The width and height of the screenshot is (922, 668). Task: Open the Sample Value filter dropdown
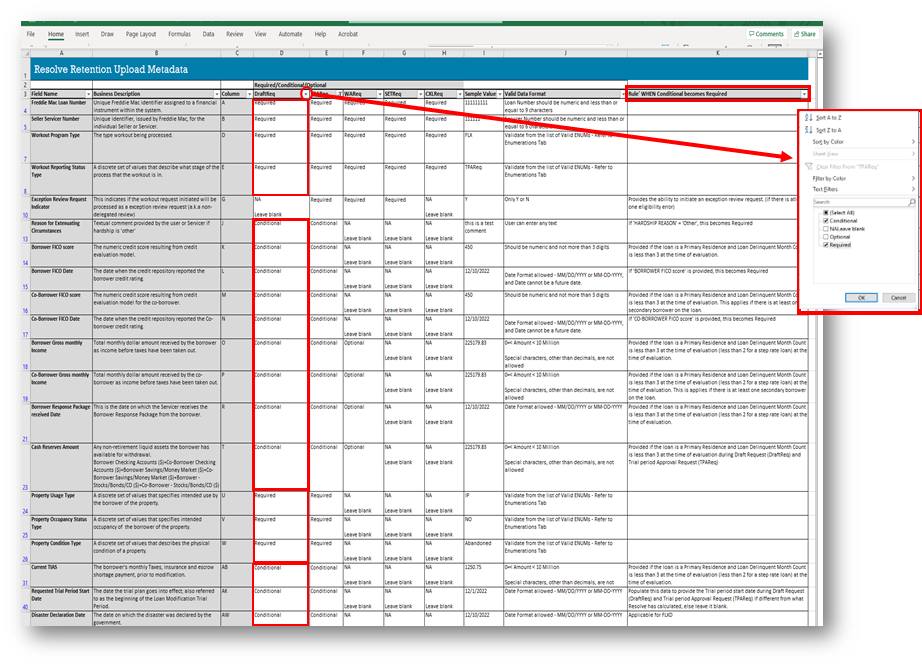click(500, 94)
